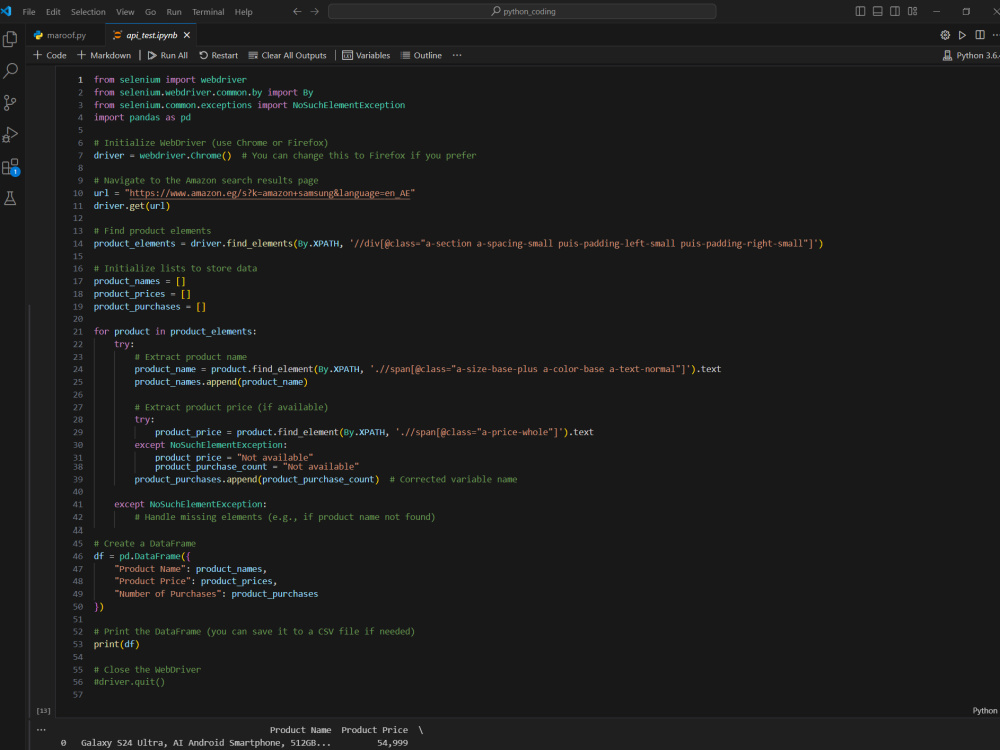Image resolution: width=1000 pixels, height=750 pixels.
Task: Open the Search view in activity bar
Action: pyautogui.click(x=10, y=71)
